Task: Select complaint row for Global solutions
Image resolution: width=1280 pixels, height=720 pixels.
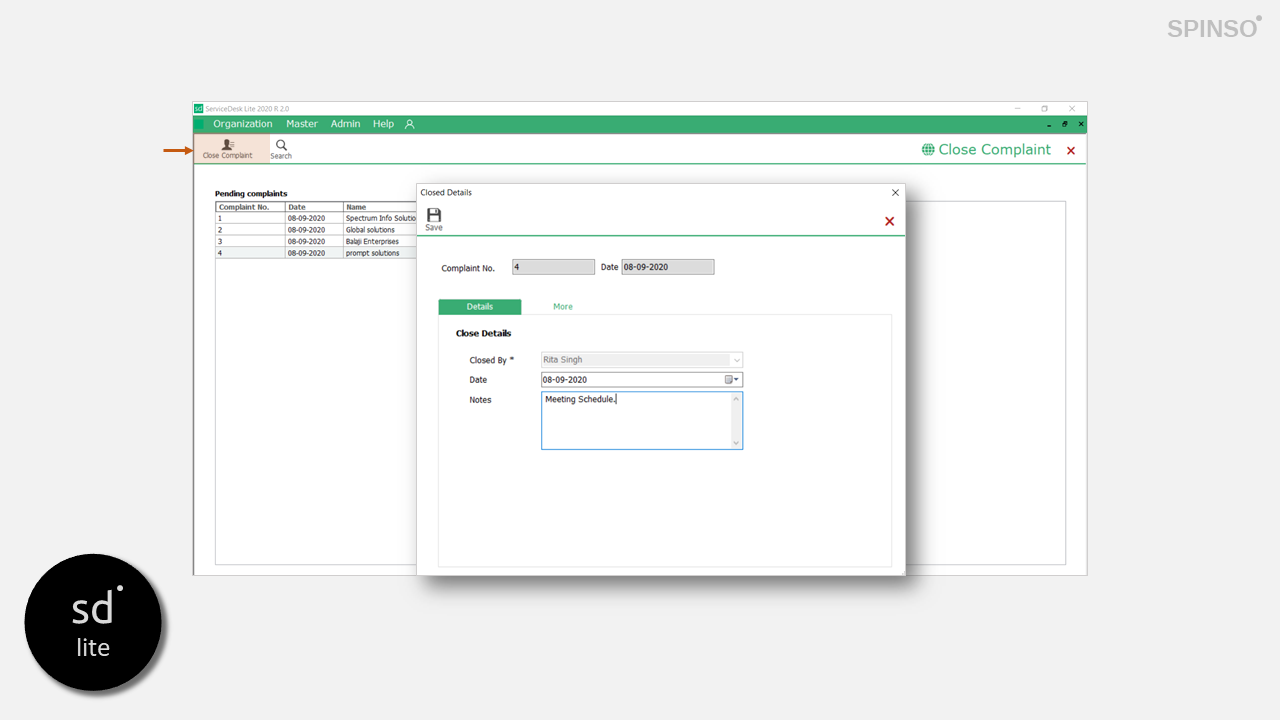Action: click(x=370, y=230)
